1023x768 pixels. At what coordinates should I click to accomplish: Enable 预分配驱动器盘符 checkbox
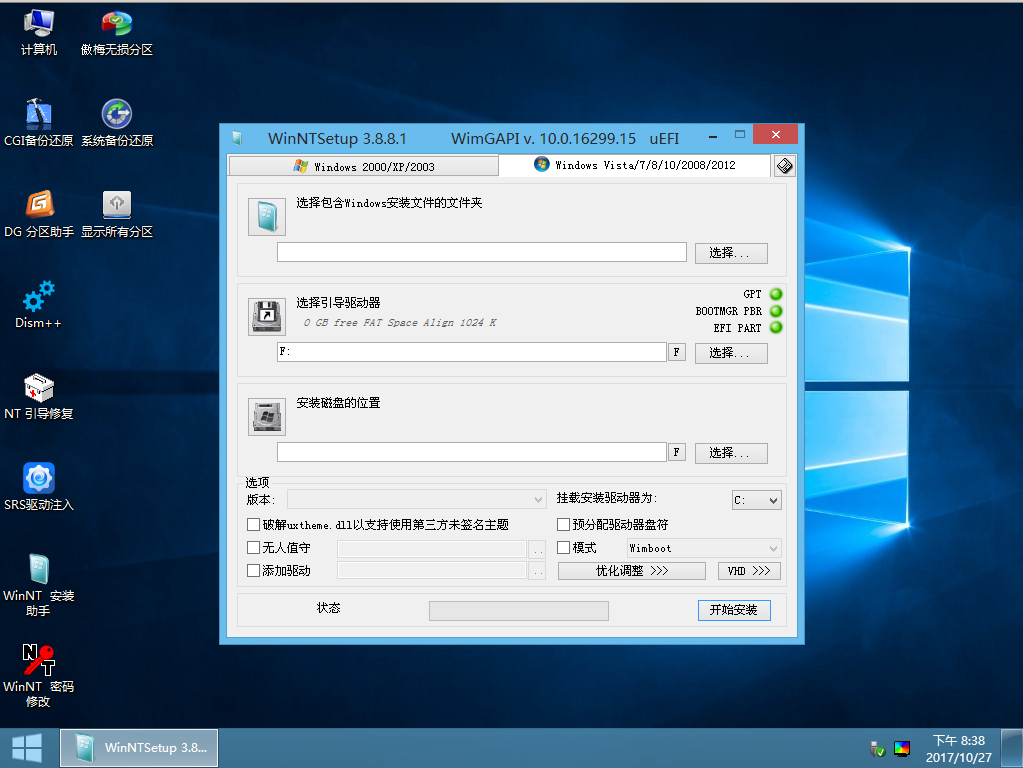click(x=564, y=525)
